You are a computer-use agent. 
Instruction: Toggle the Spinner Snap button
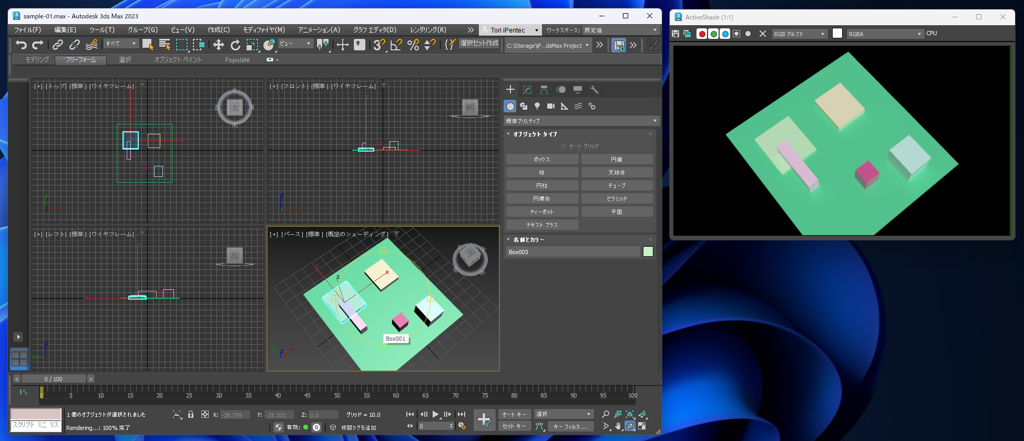430,44
